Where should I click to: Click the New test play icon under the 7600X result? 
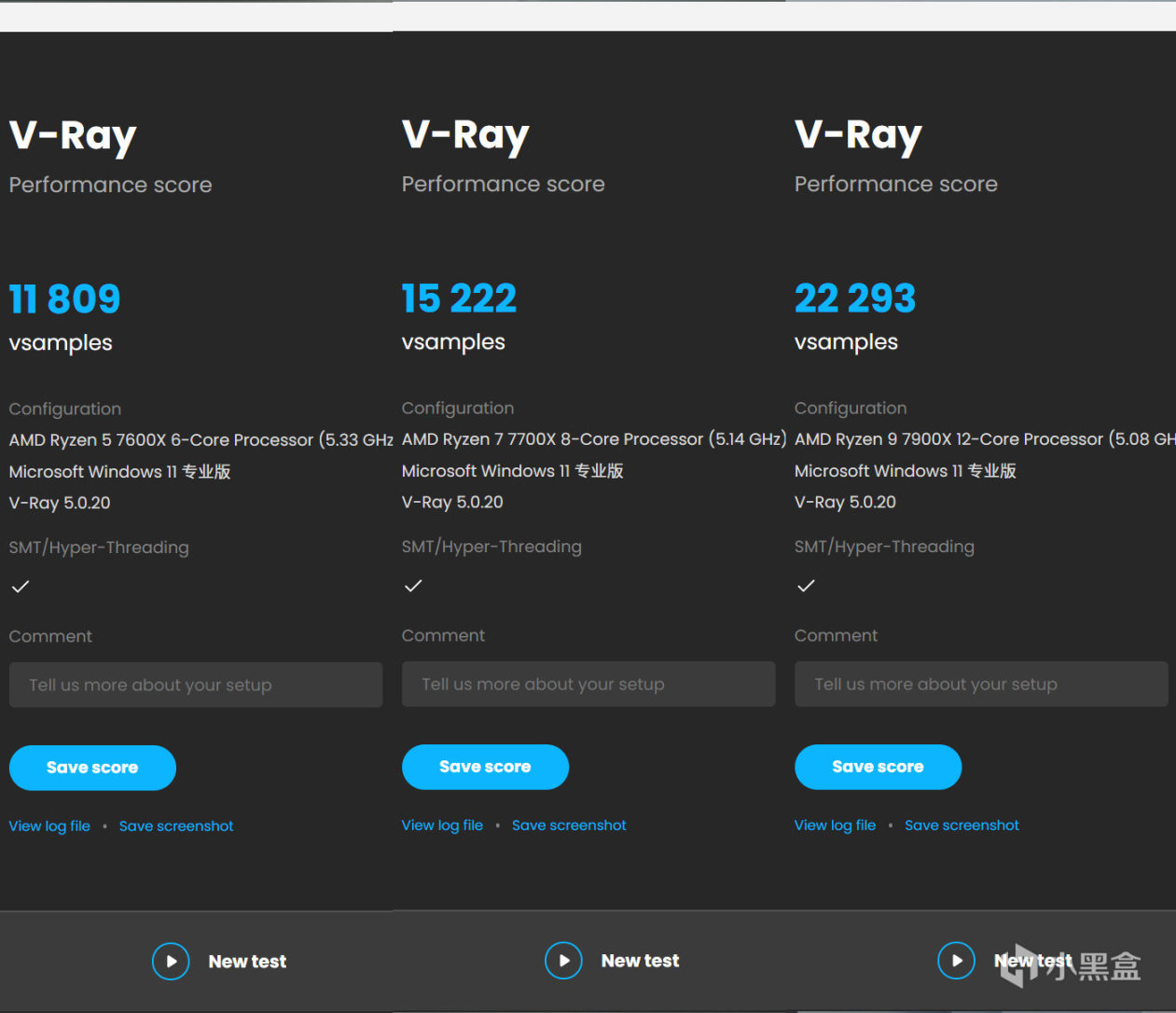tap(171, 961)
